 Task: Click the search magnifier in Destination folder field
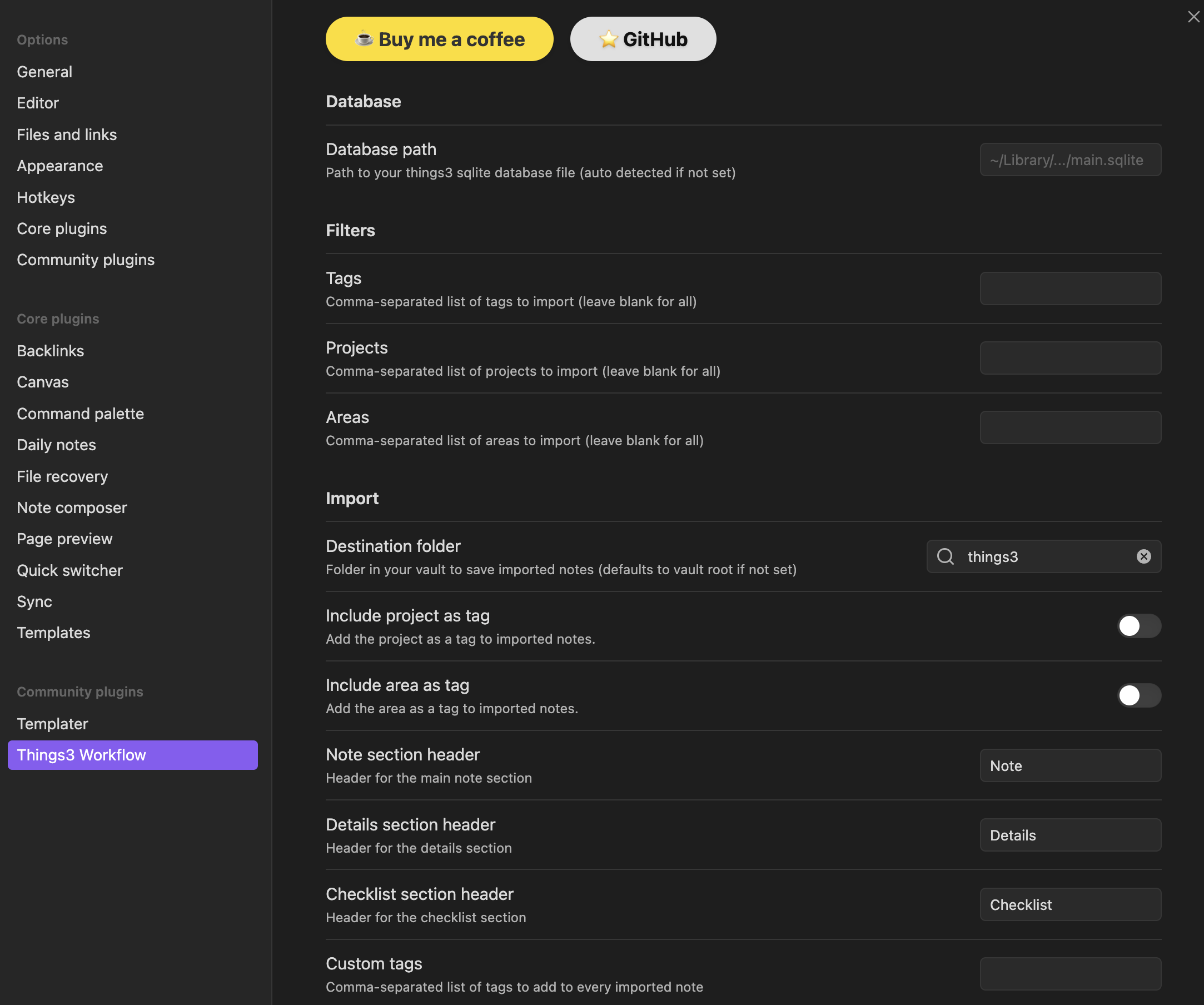tap(945, 556)
